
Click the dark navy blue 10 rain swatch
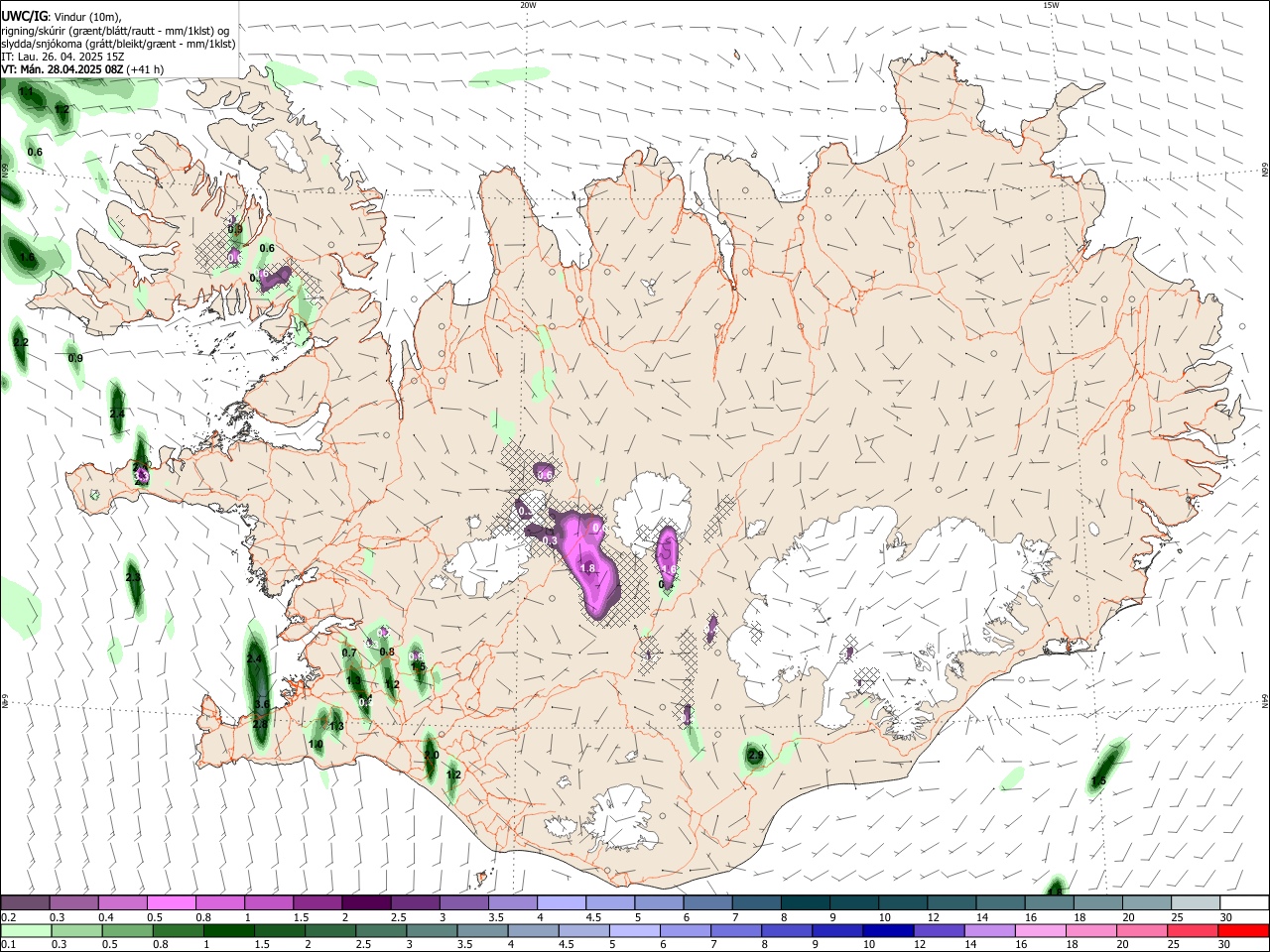coord(886,930)
